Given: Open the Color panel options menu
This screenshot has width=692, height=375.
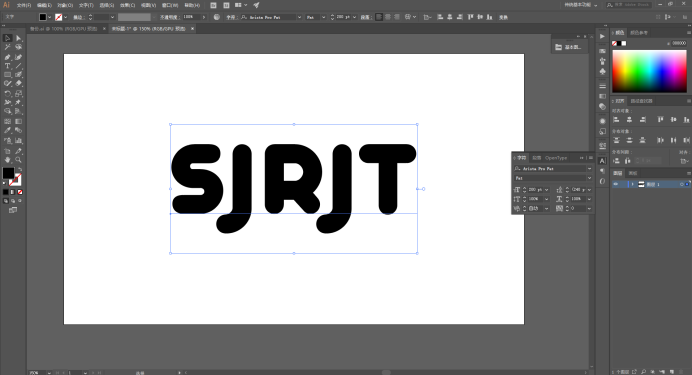Looking at the screenshot, I should coord(688,33).
